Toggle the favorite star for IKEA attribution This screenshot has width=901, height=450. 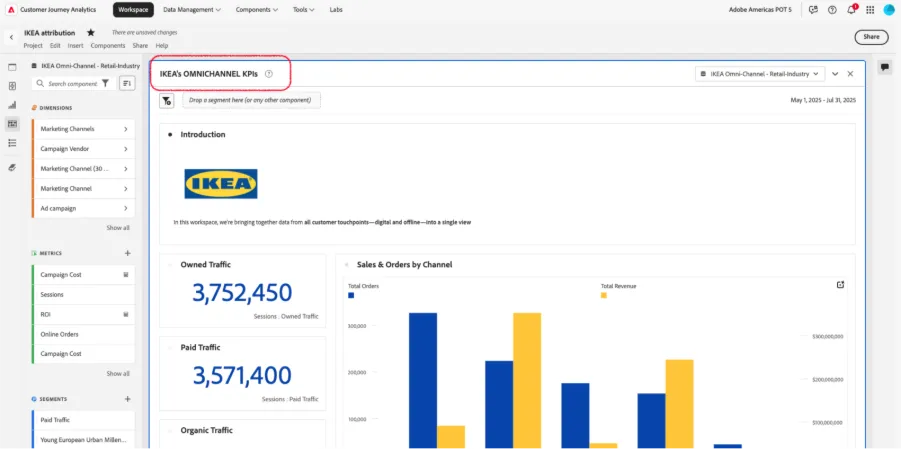coord(90,33)
